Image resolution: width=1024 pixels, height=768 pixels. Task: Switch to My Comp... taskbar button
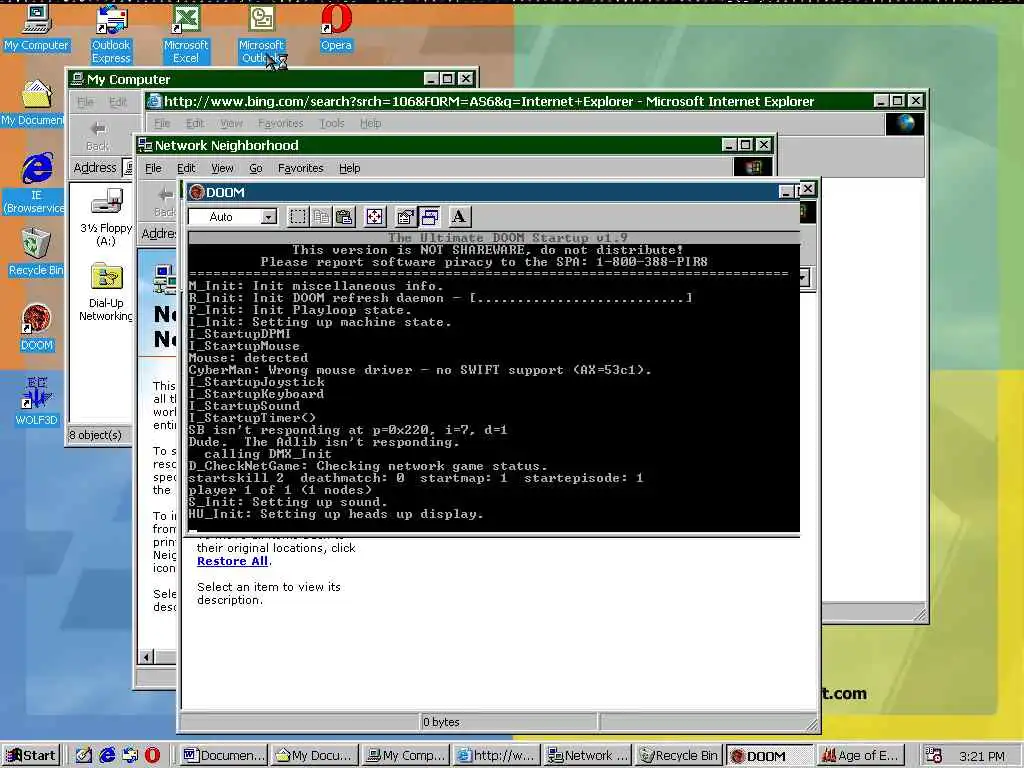[x=405, y=755]
